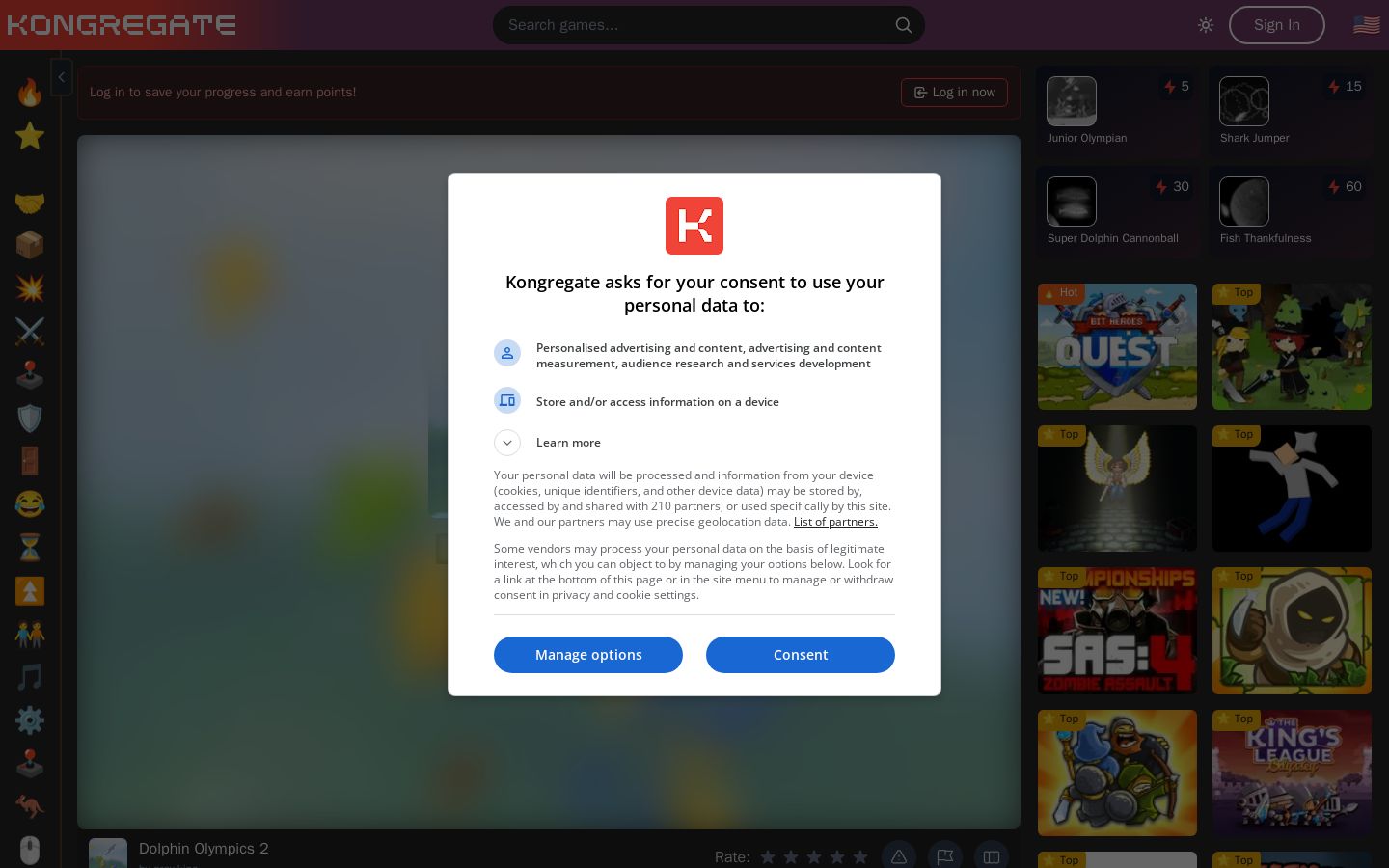The image size is (1389, 868).
Task: Open the Super Dolphin Cannonball badge
Action: pos(1119,212)
